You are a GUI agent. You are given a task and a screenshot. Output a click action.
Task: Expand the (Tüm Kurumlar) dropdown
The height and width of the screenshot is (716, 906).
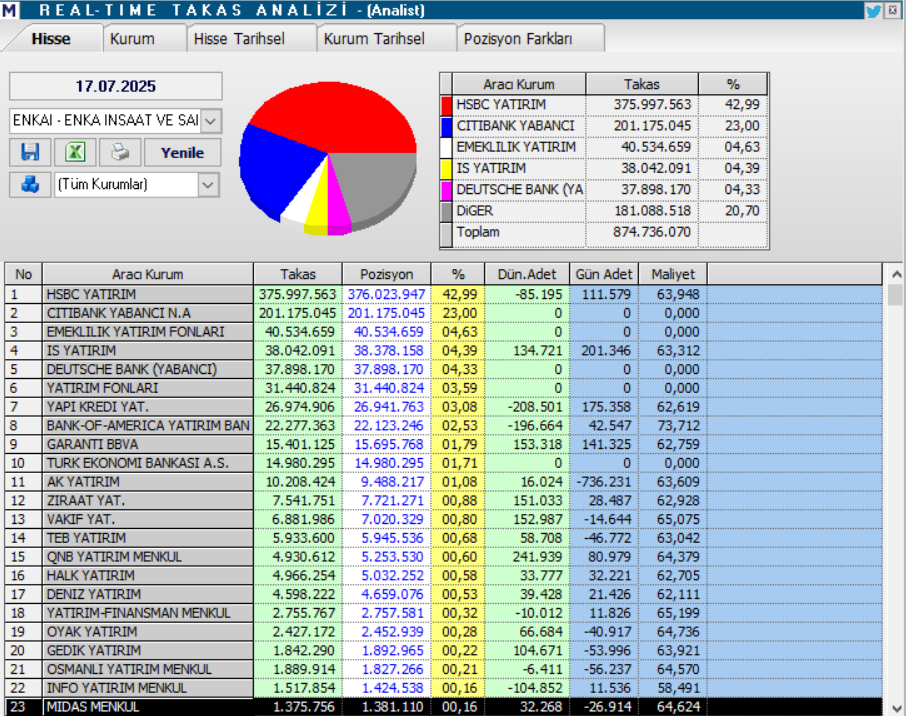(208, 185)
